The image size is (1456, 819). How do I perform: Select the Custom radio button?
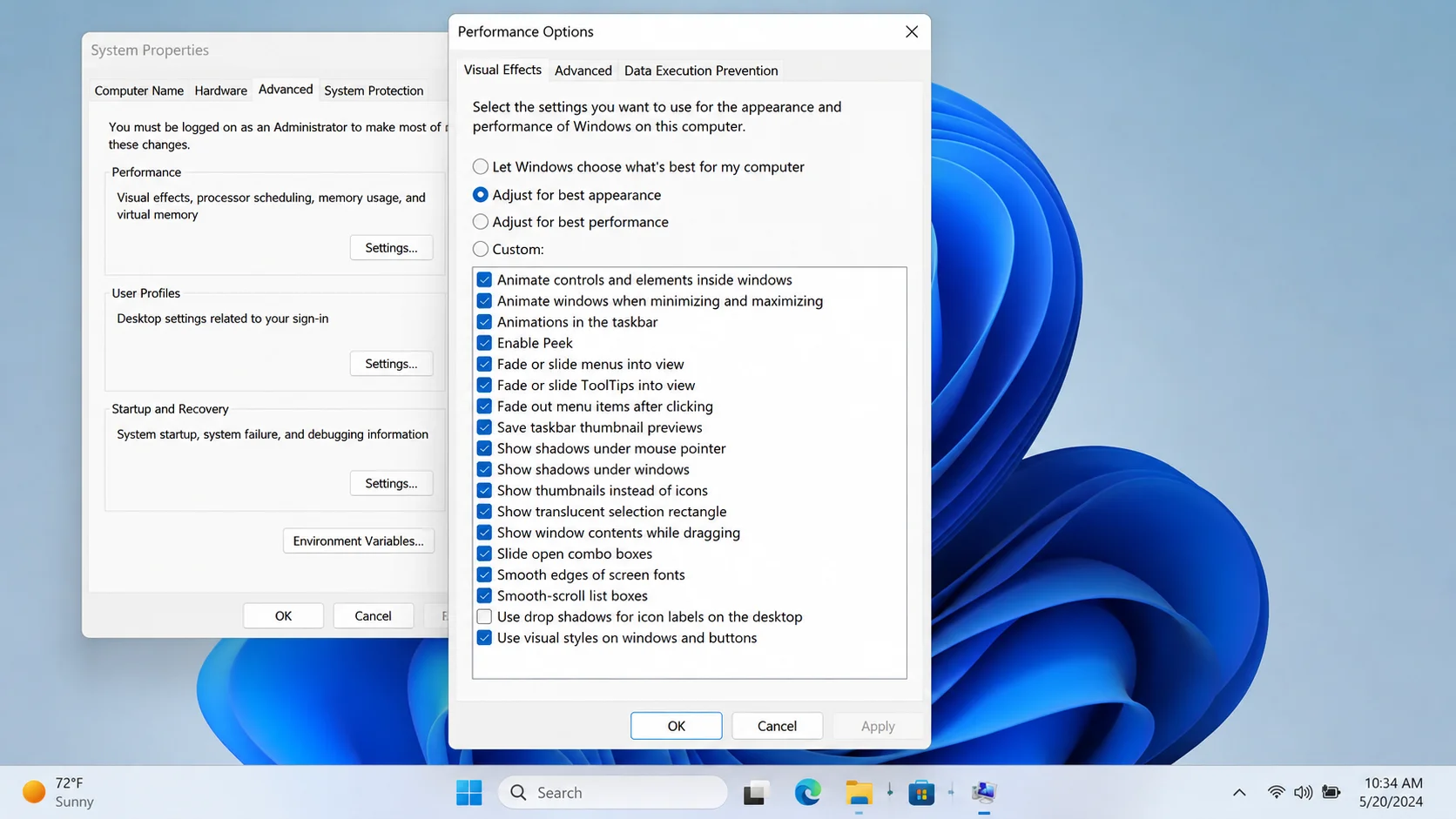click(480, 249)
